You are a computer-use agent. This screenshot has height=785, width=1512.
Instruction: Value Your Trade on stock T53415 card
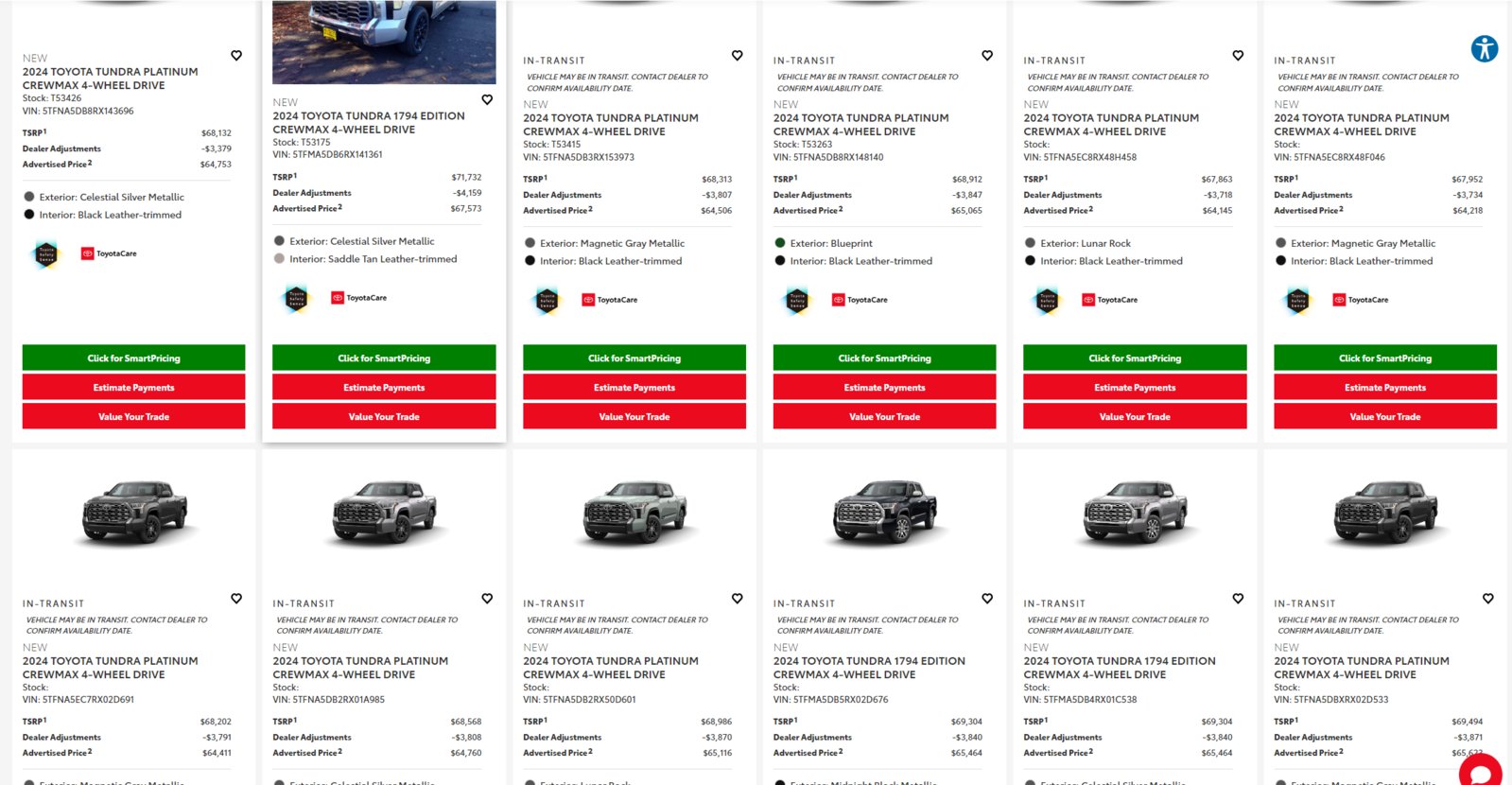634,416
